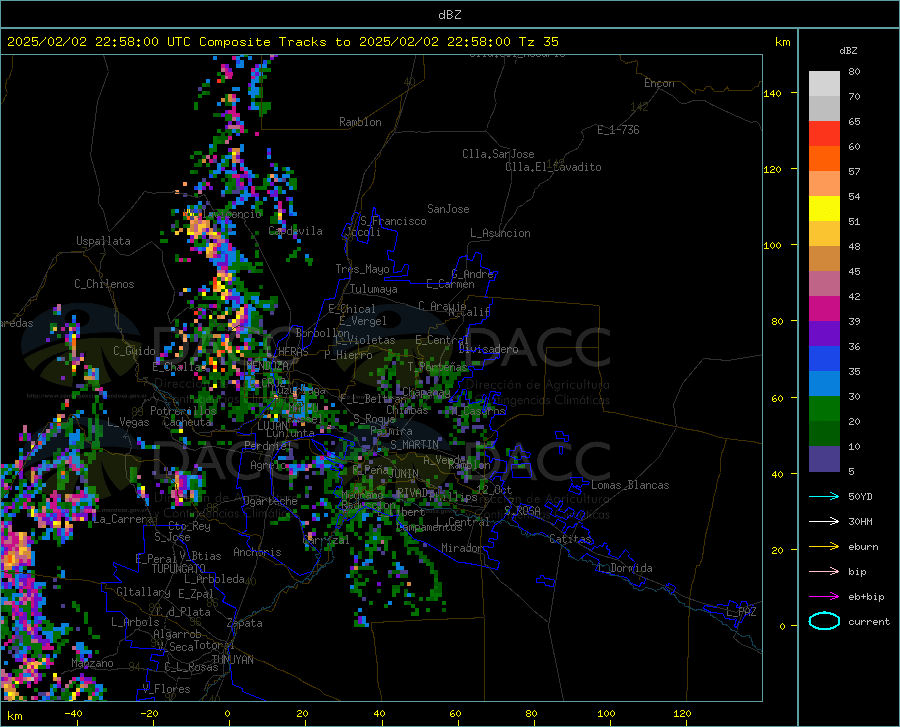Click the Capdevila map label
900x727 pixels.
tap(296, 231)
